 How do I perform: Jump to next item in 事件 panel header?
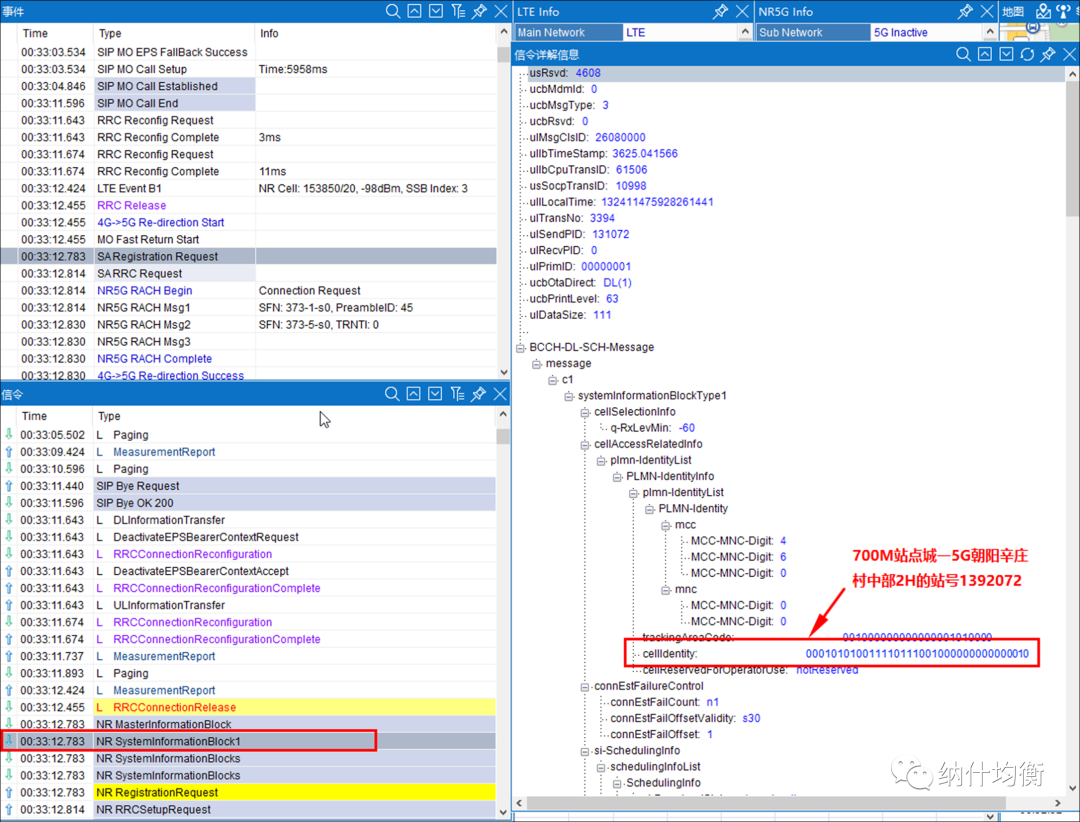tap(436, 11)
